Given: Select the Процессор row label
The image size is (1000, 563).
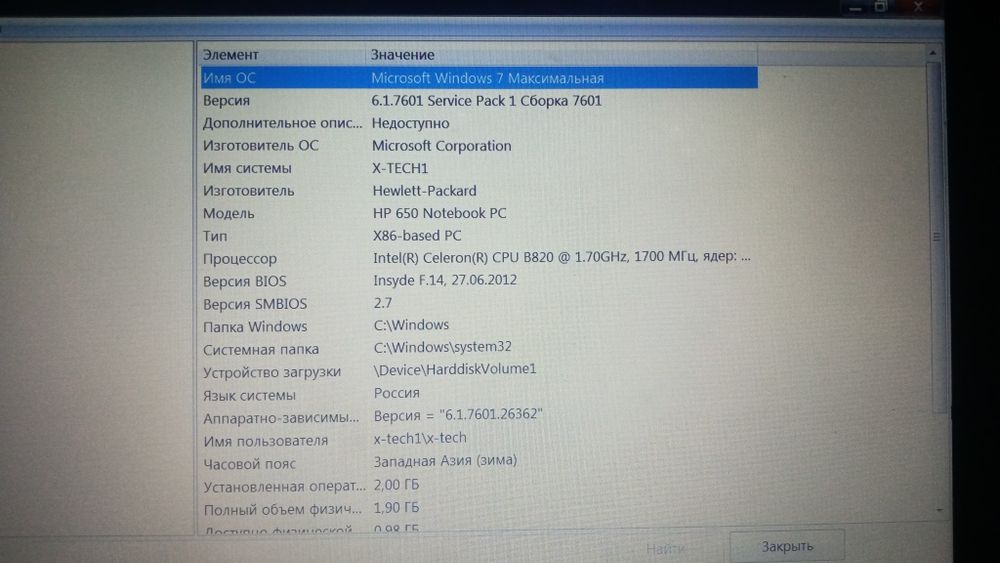Looking at the screenshot, I should point(240,259).
